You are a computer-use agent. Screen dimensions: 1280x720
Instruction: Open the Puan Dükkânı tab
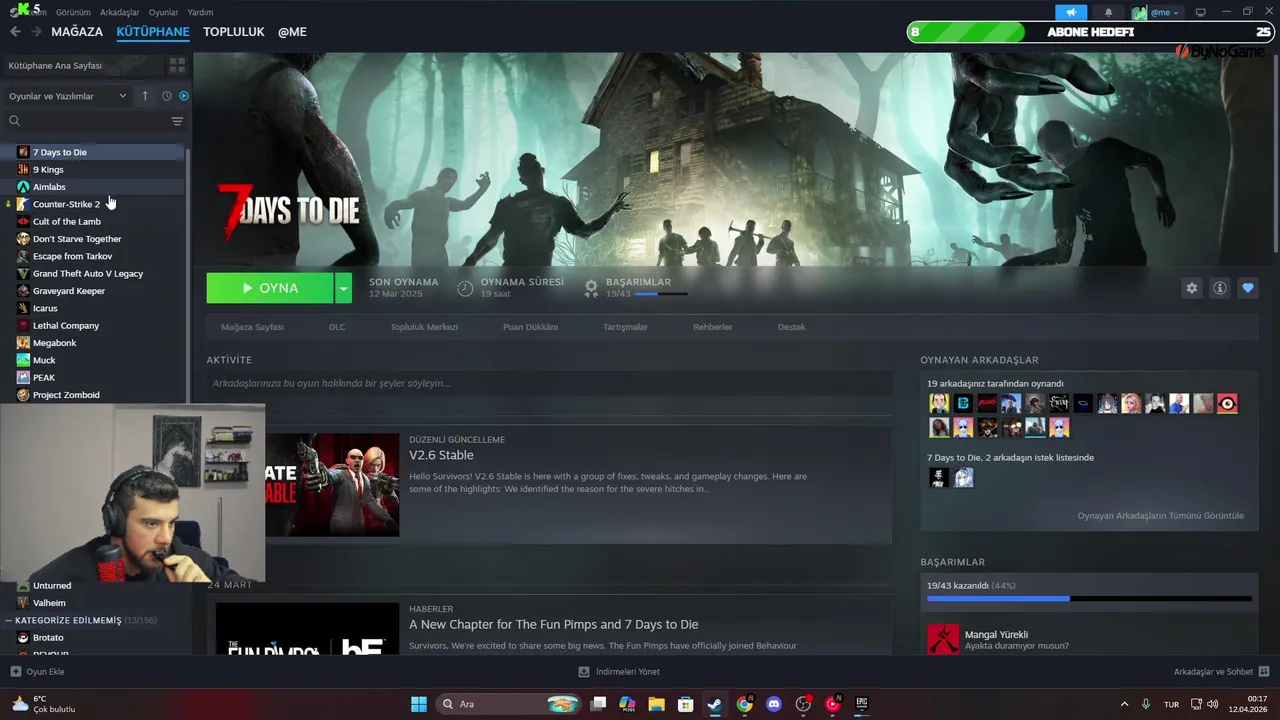pos(530,327)
